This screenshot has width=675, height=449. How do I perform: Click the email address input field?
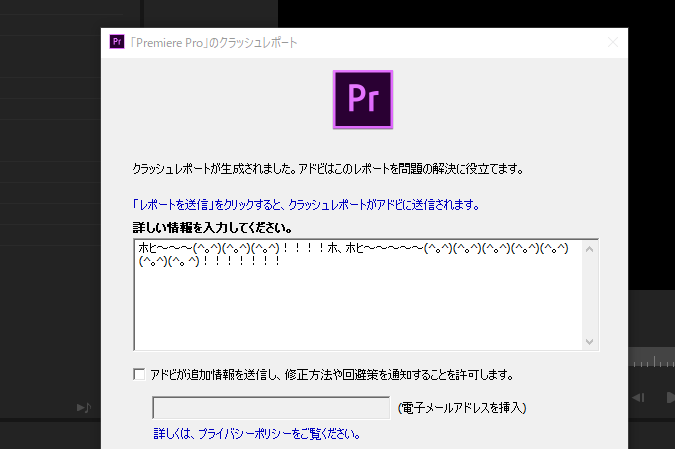(271, 408)
